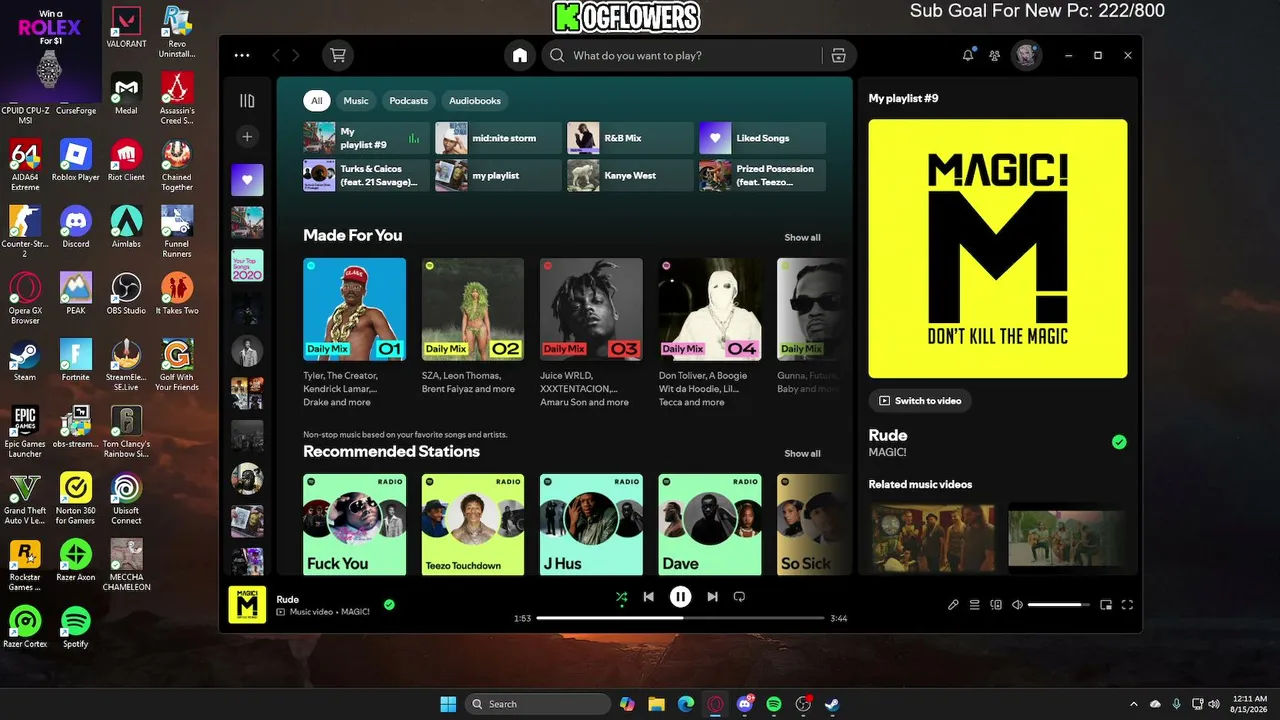The height and width of the screenshot is (720, 1280).
Task: Go to Spotify Home
Action: click(x=520, y=56)
